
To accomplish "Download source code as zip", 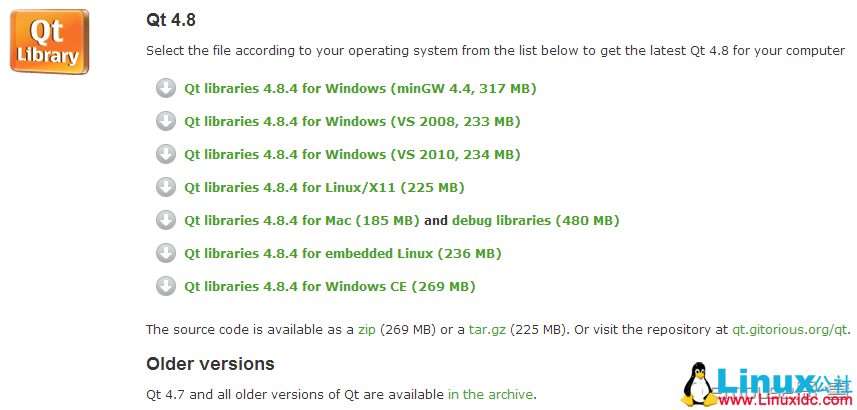I will [x=367, y=330].
